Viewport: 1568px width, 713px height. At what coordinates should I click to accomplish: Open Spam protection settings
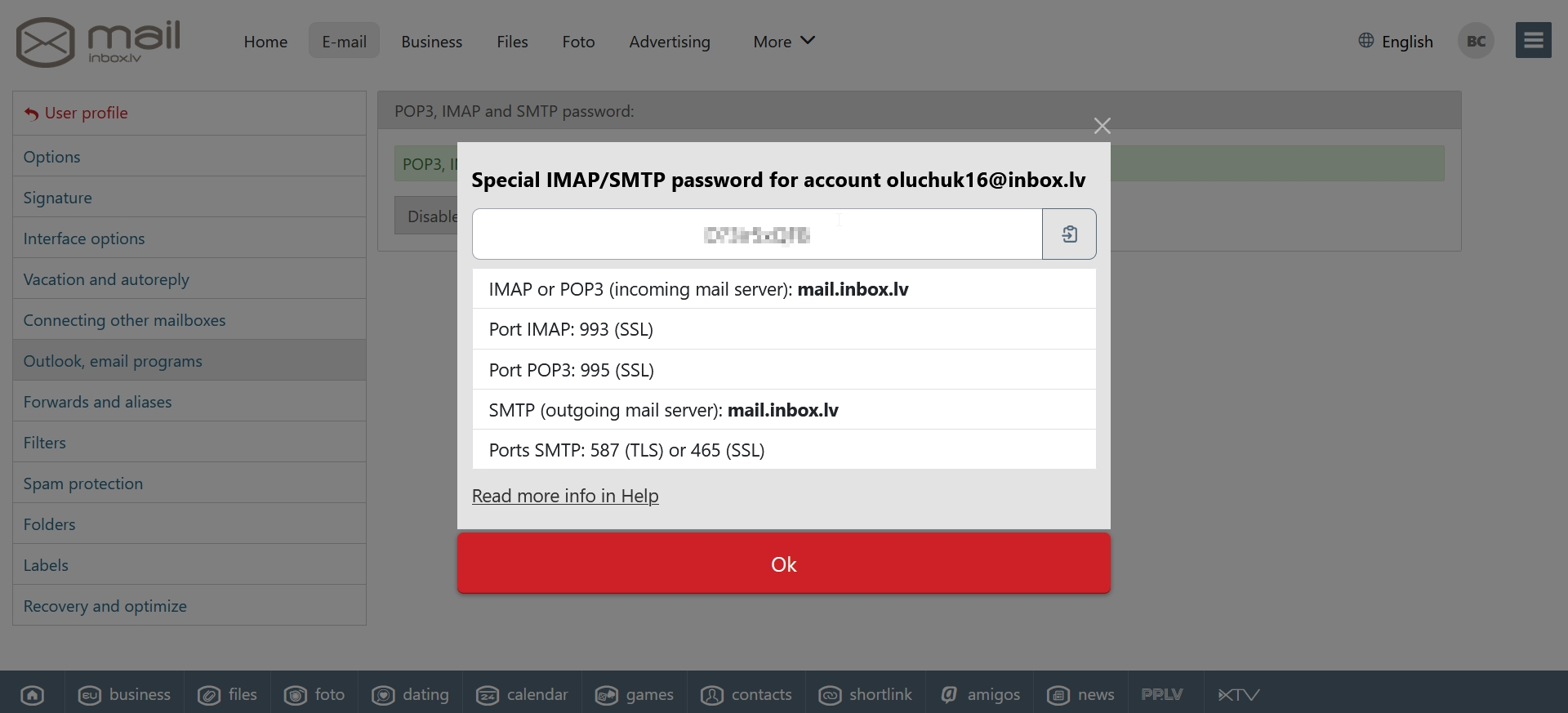point(189,483)
